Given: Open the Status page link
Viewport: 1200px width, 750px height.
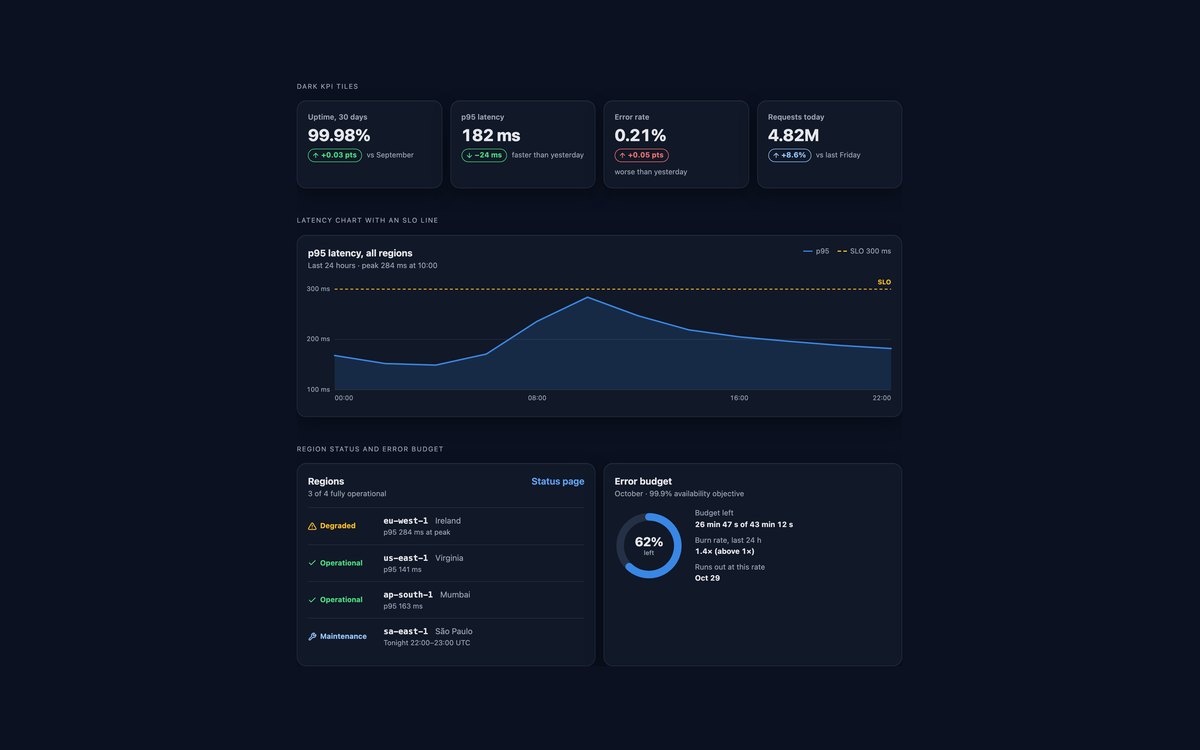Looking at the screenshot, I should pyautogui.click(x=558, y=481).
